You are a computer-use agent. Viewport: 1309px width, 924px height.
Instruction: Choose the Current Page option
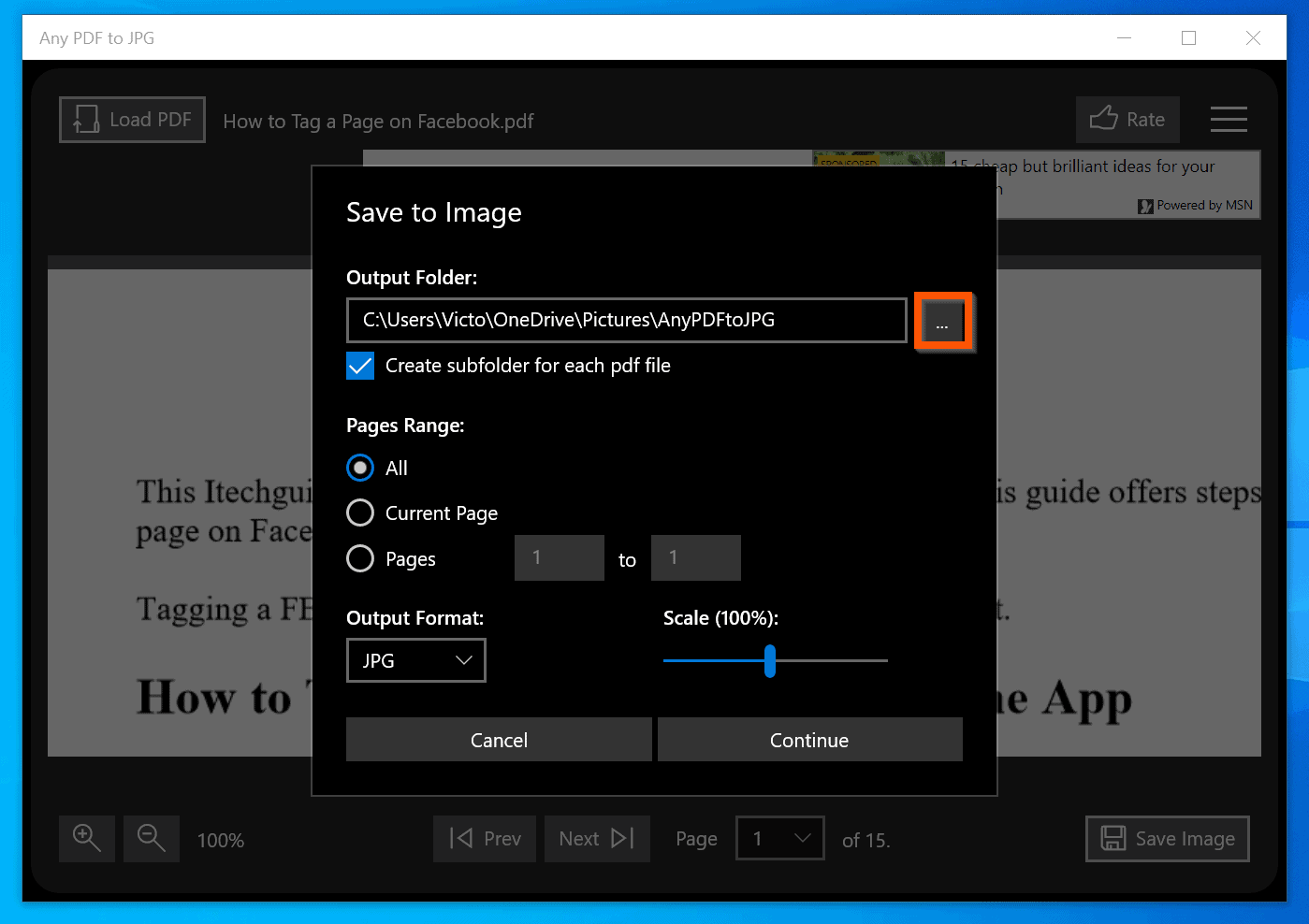360,513
